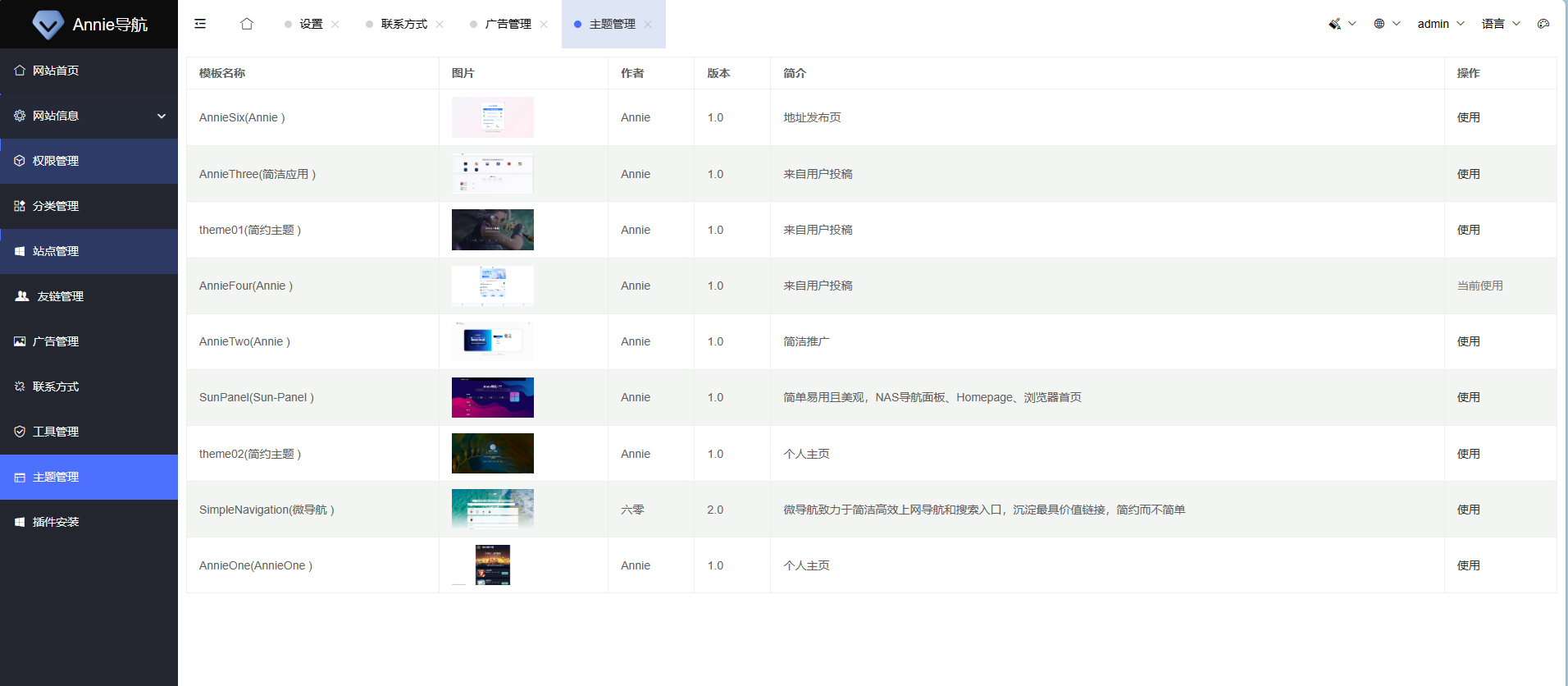Click the globe icon in header
This screenshot has width=1568, height=686.
(x=1379, y=24)
